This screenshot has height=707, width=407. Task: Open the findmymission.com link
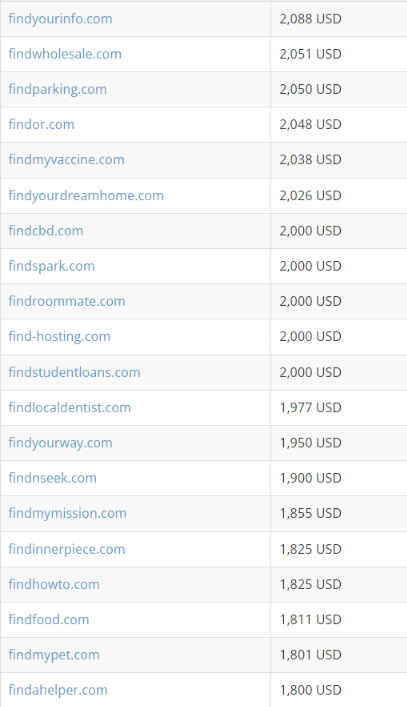(x=68, y=514)
